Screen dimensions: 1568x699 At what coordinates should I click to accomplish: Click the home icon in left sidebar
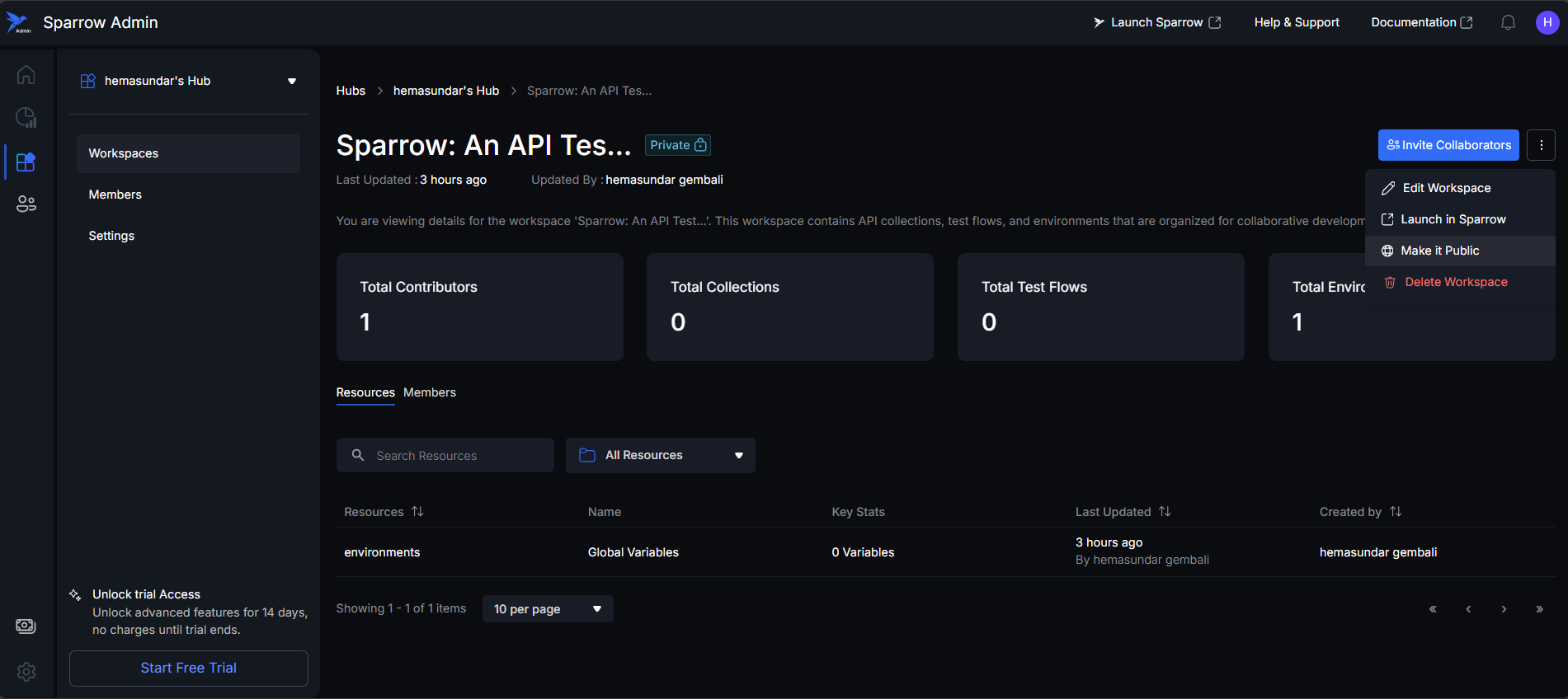pyautogui.click(x=26, y=75)
